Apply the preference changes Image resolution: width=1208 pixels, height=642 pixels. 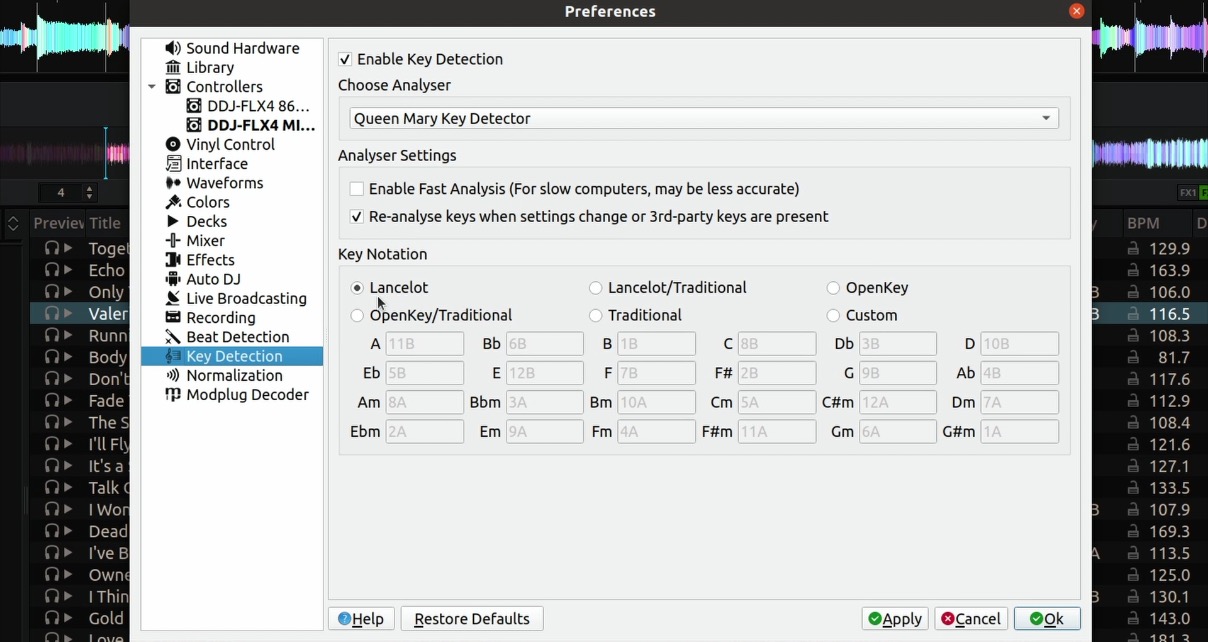point(893,618)
